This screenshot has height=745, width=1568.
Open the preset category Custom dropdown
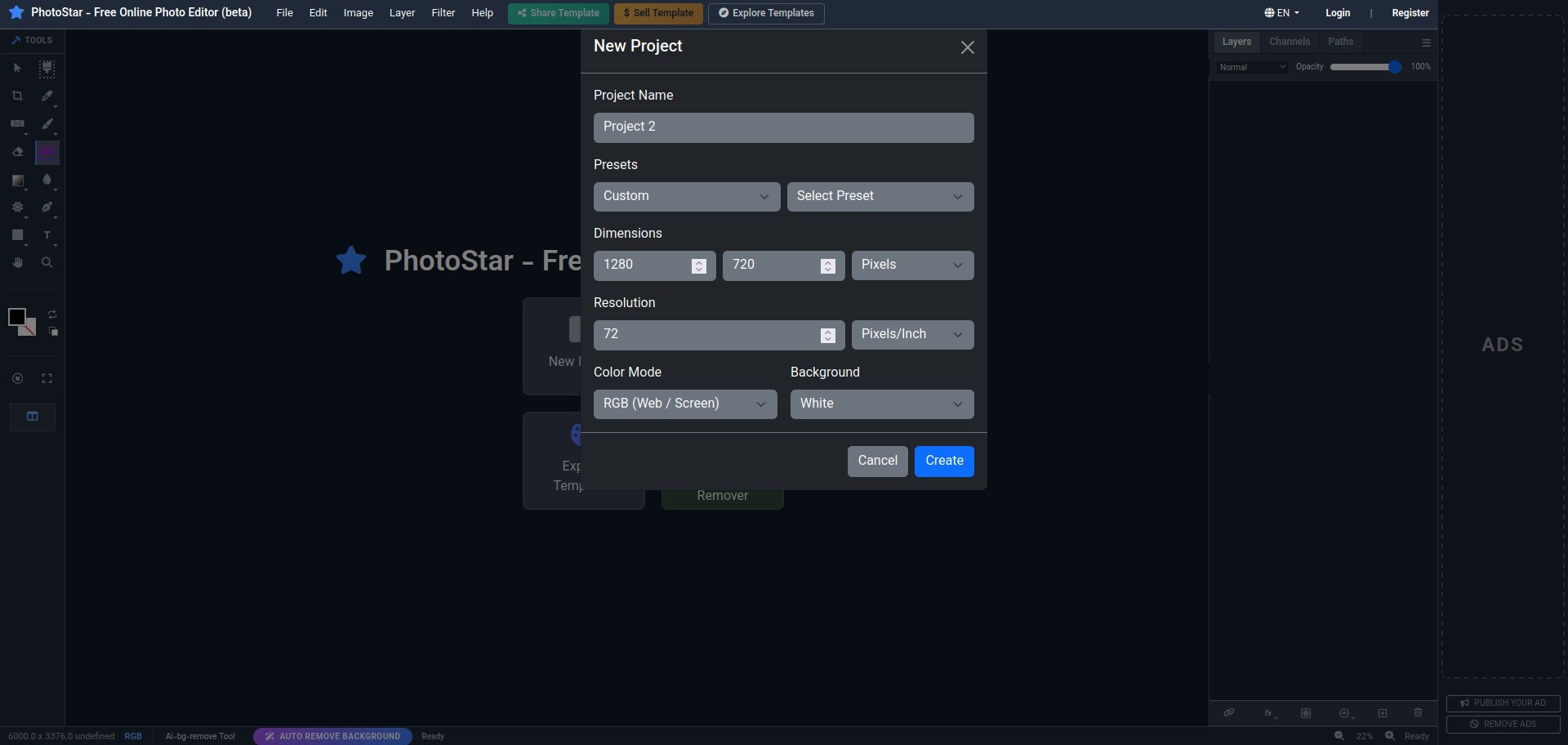click(687, 197)
